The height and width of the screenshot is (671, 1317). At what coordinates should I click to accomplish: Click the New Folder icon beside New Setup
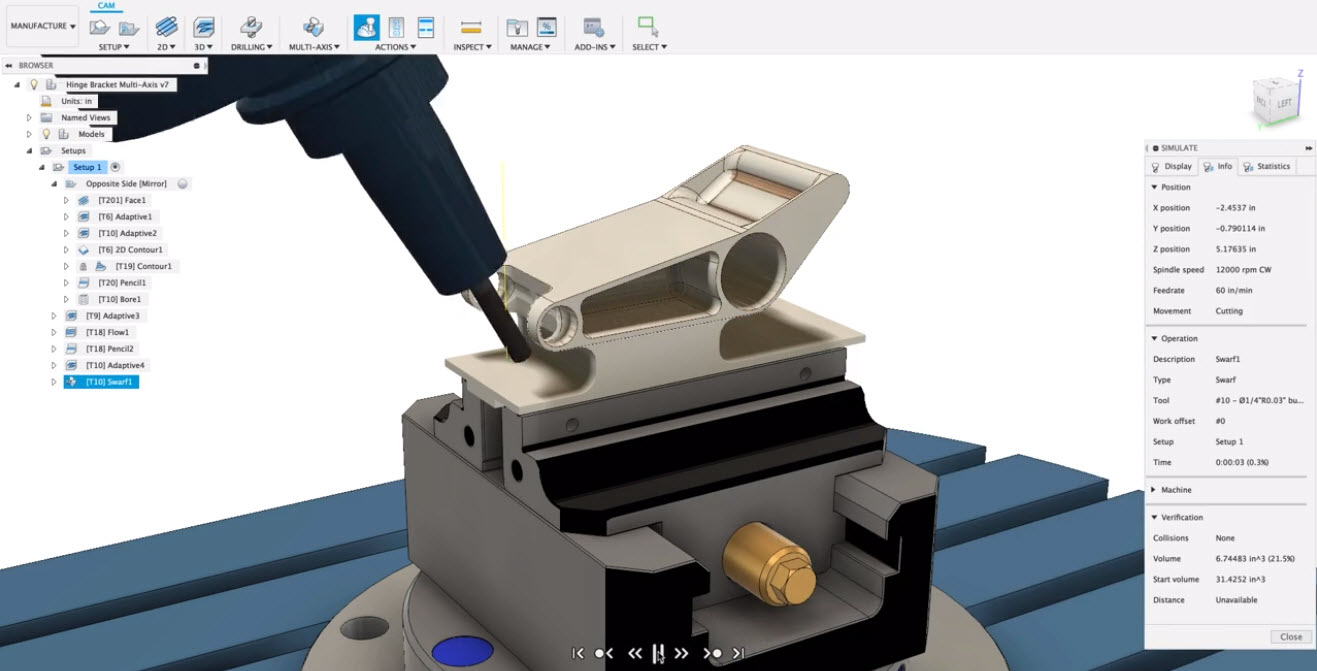point(129,27)
